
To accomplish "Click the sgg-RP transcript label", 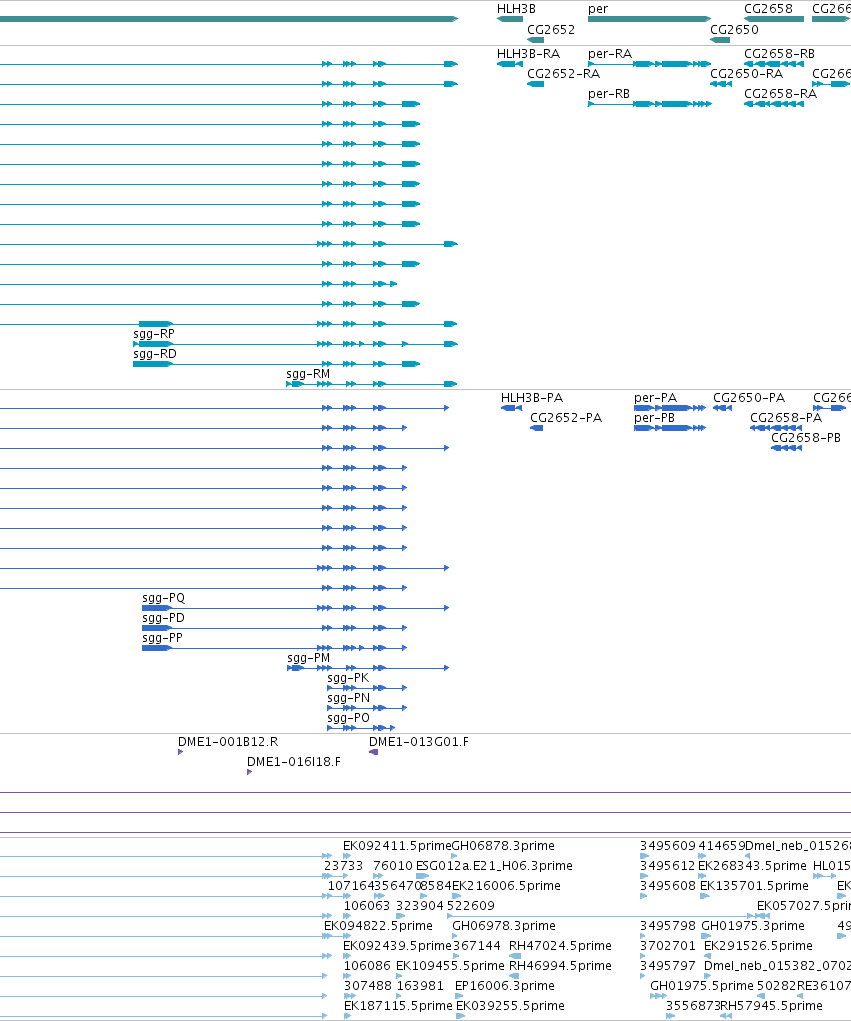I will [x=154, y=334].
